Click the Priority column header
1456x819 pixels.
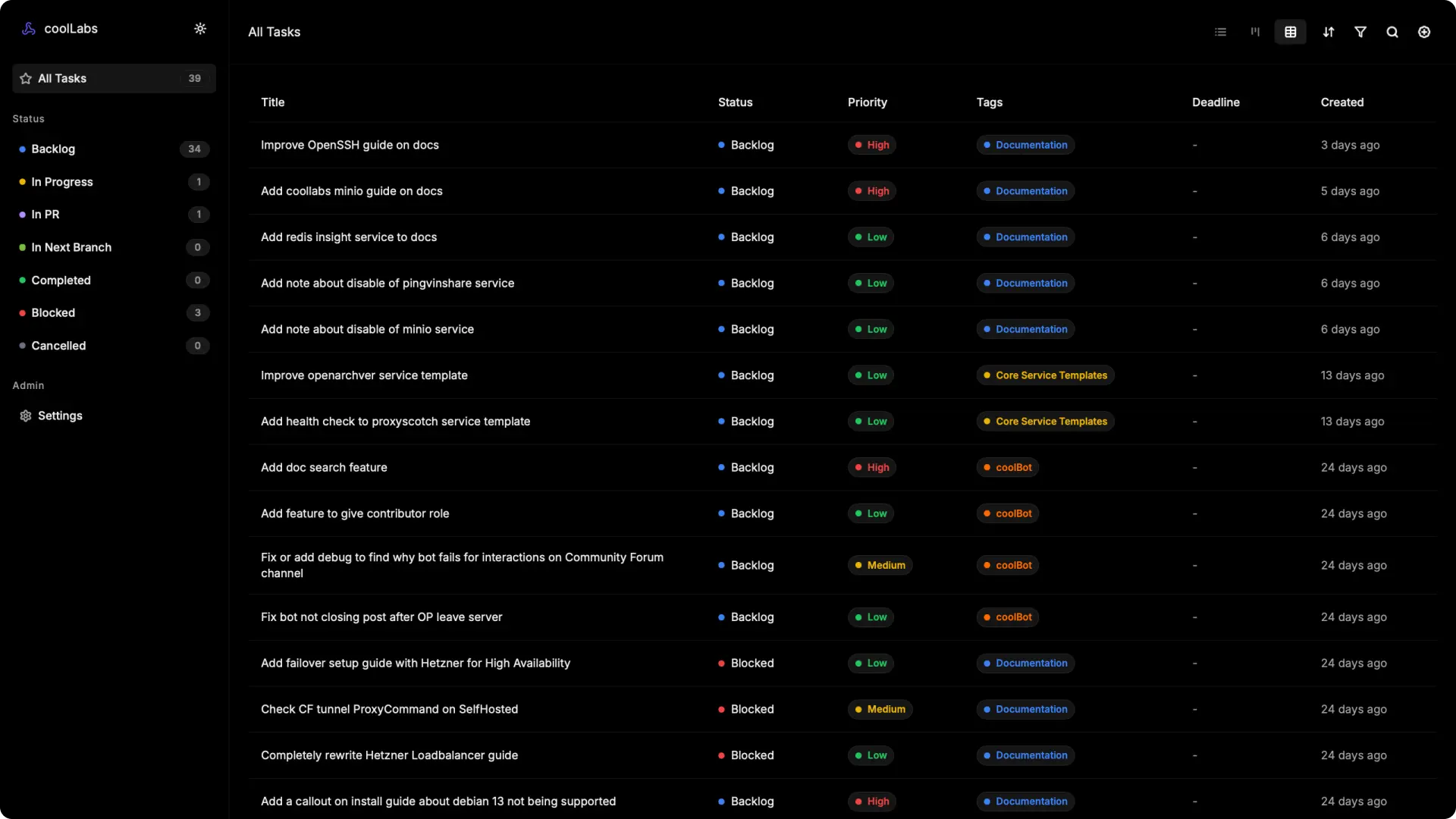867,102
